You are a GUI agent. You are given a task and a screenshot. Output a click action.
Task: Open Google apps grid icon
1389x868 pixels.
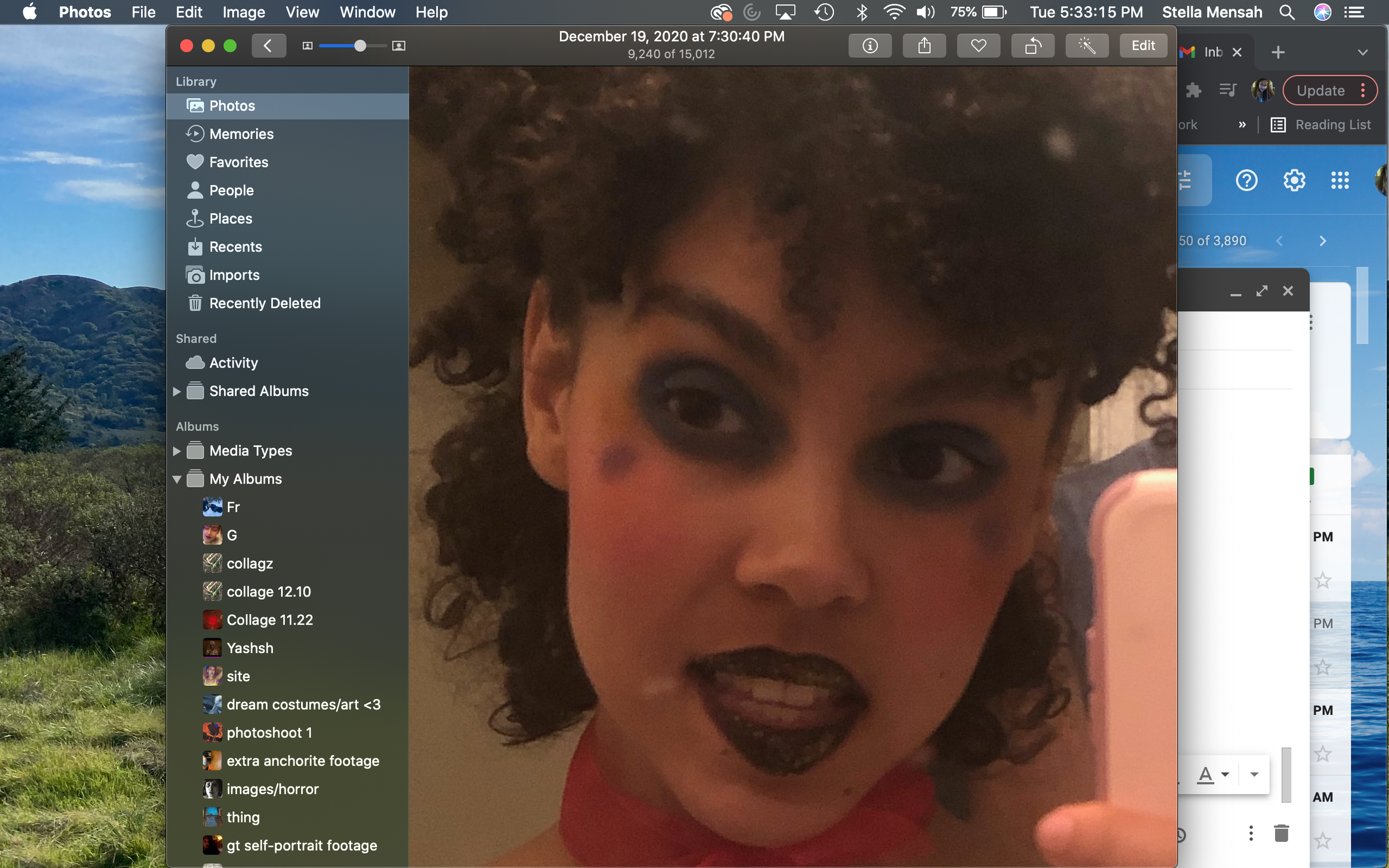pyautogui.click(x=1340, y=181)
